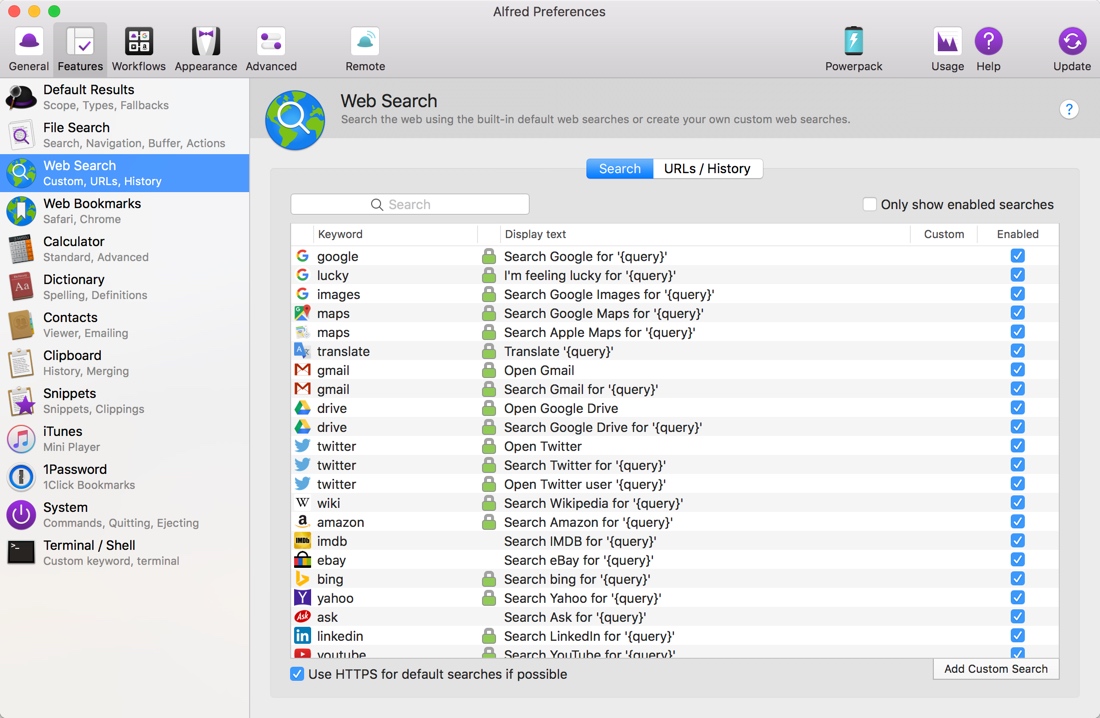Click the Amazon icon in amazon row
Image resolution: width=1100 pixels, height=718 pixels.
[302, 521]
